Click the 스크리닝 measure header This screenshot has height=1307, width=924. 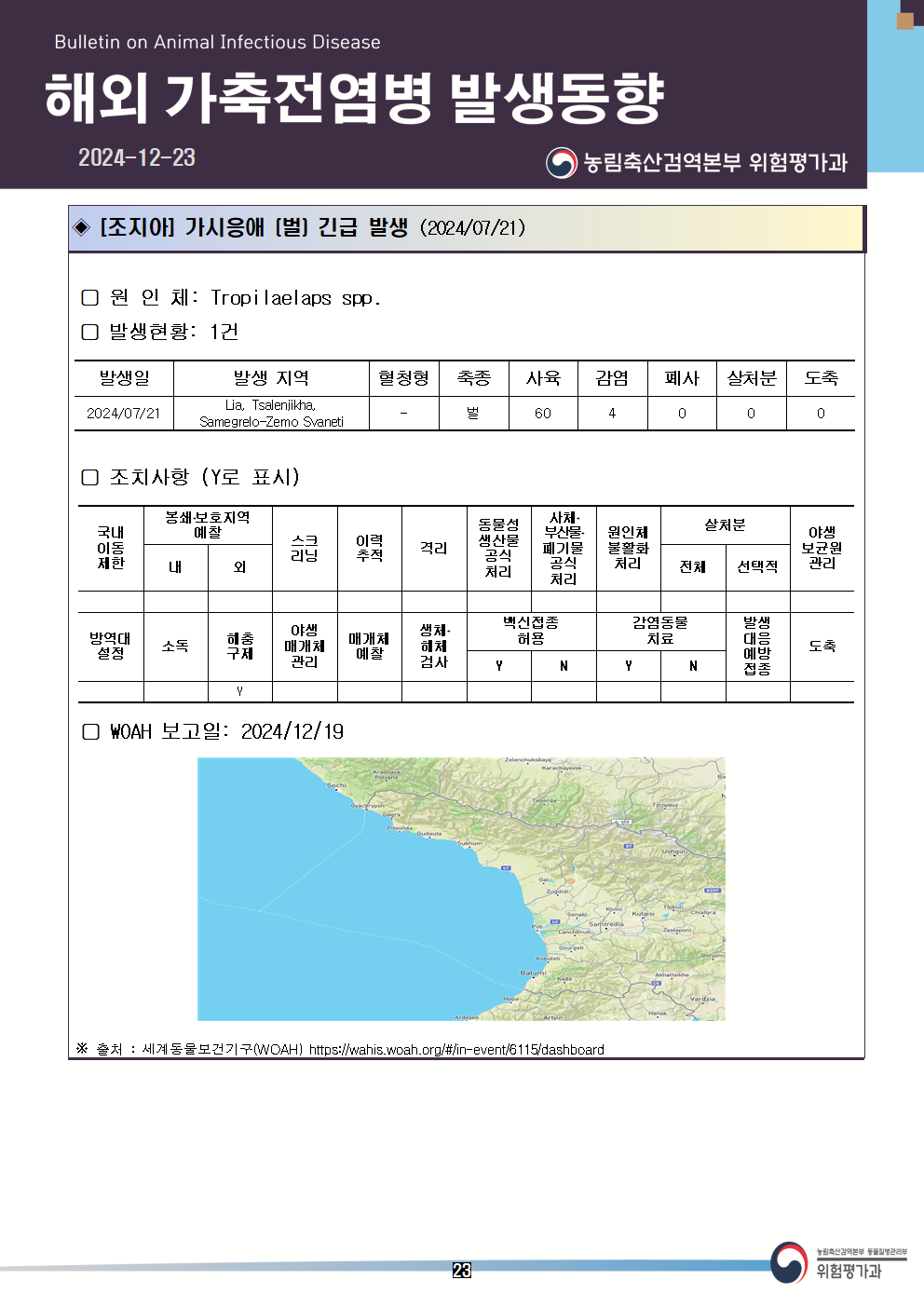point(305,548)
